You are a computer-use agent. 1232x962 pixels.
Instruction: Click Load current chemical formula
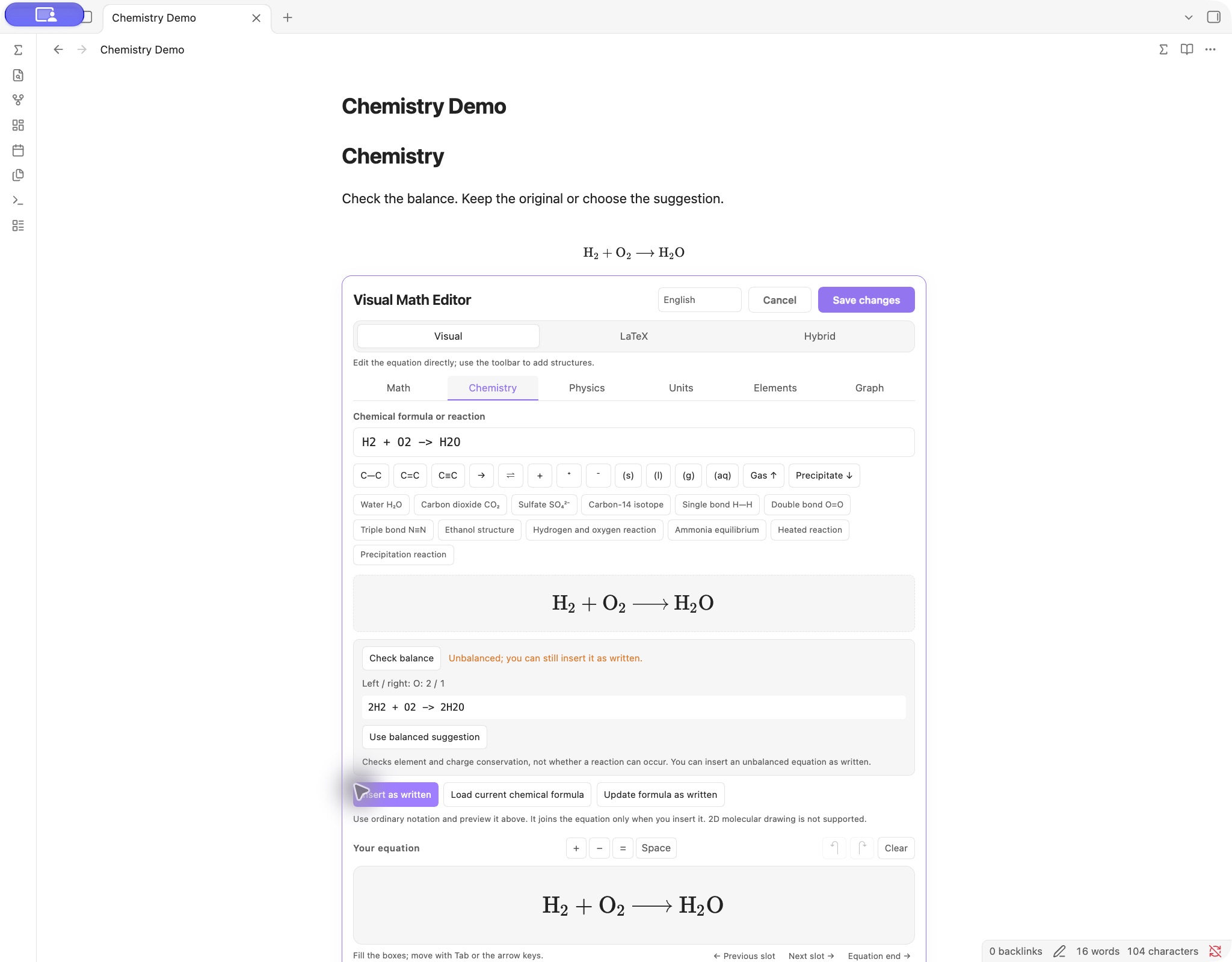pyautogui.click(x=517, y=795)
